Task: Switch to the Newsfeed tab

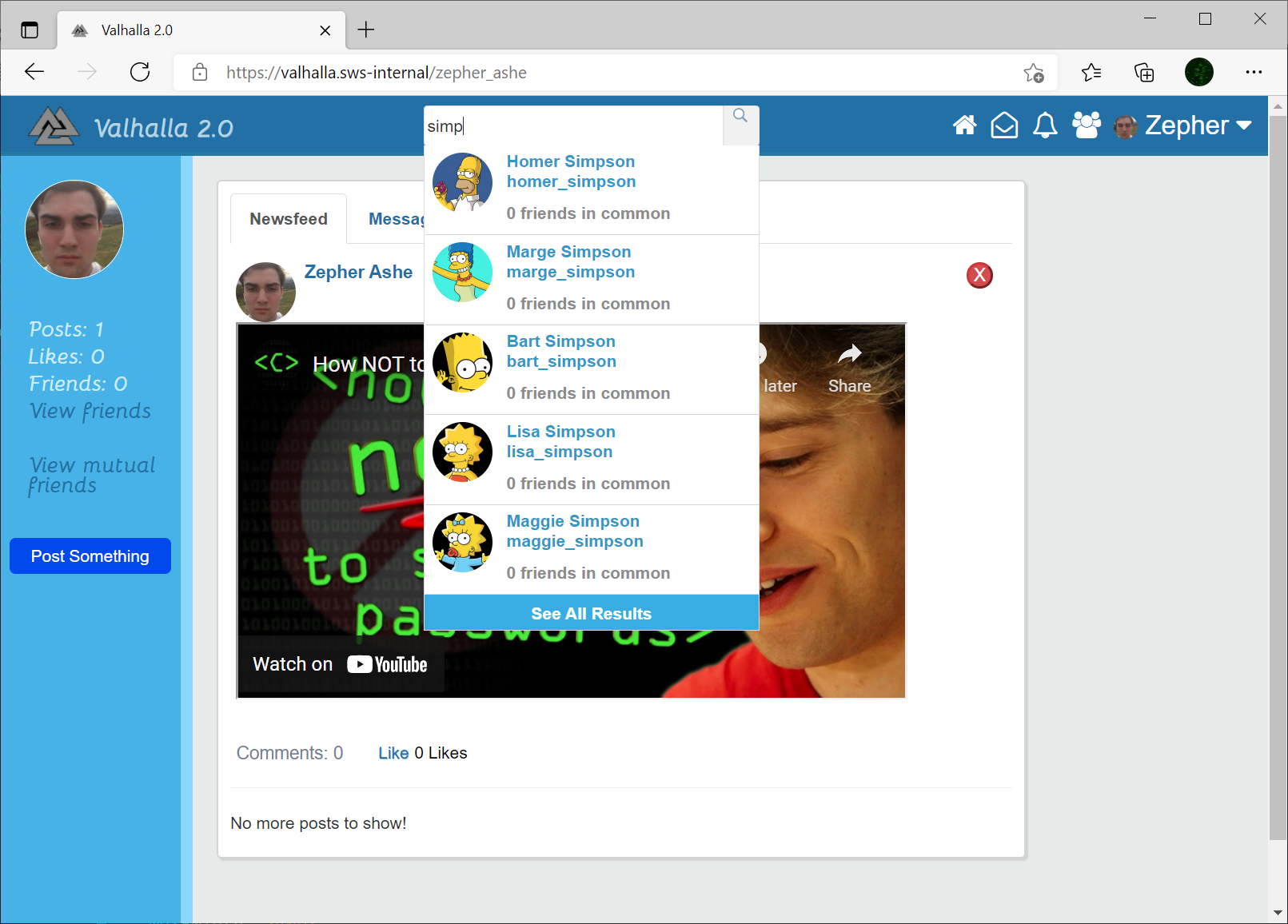Action: (x=289, y=219)
